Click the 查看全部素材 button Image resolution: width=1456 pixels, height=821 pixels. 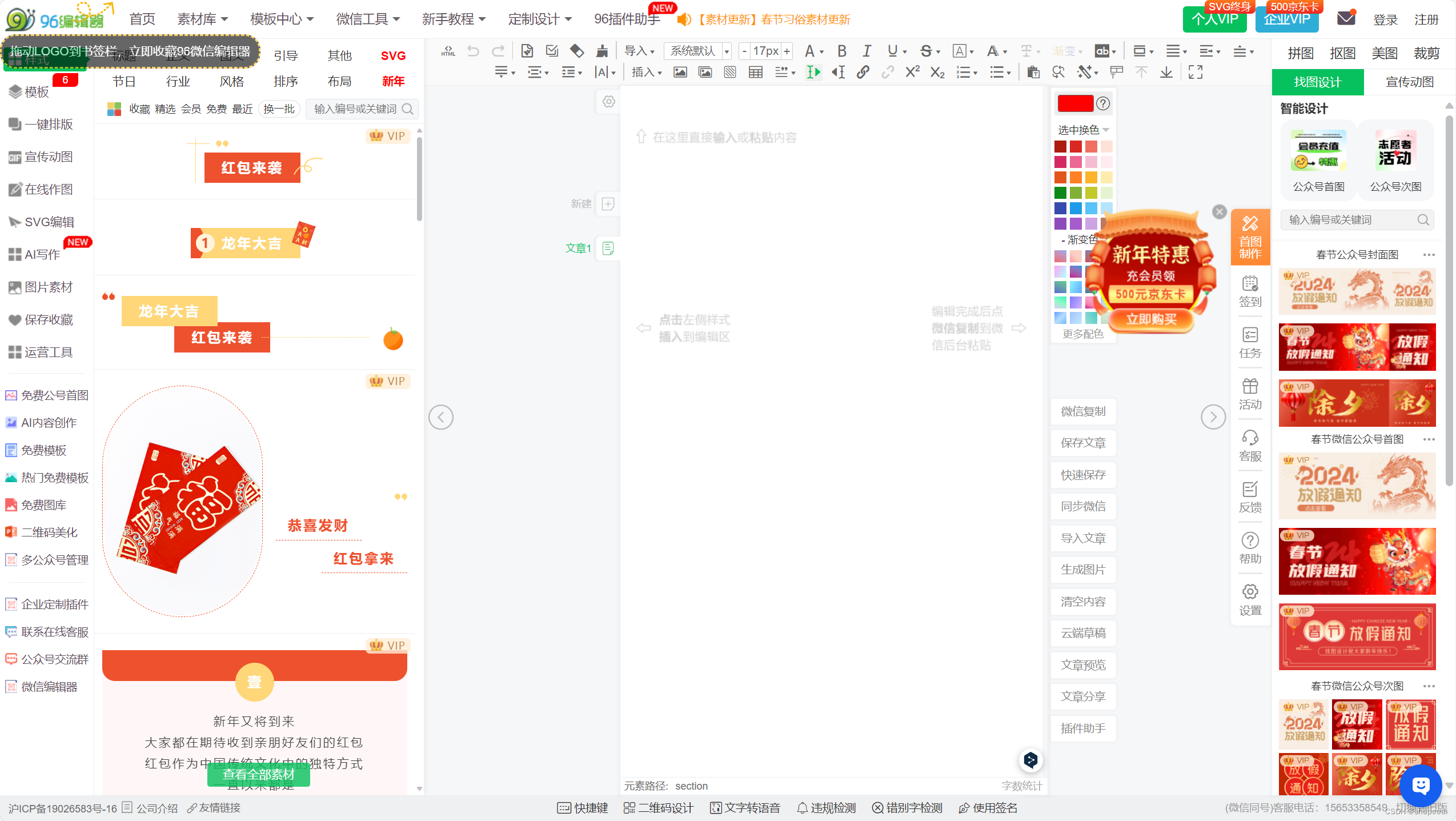[258, 775]
